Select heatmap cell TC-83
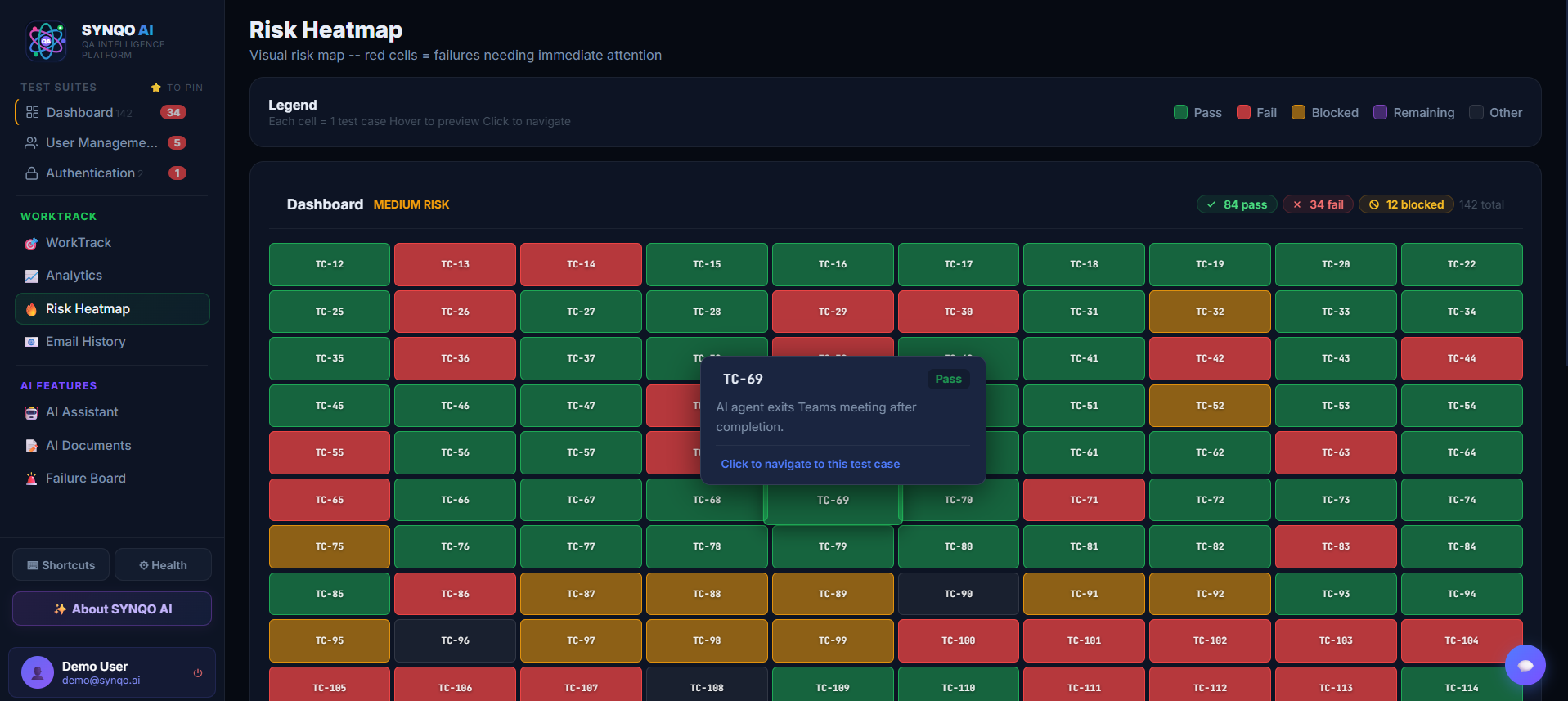 point(1336,546)
